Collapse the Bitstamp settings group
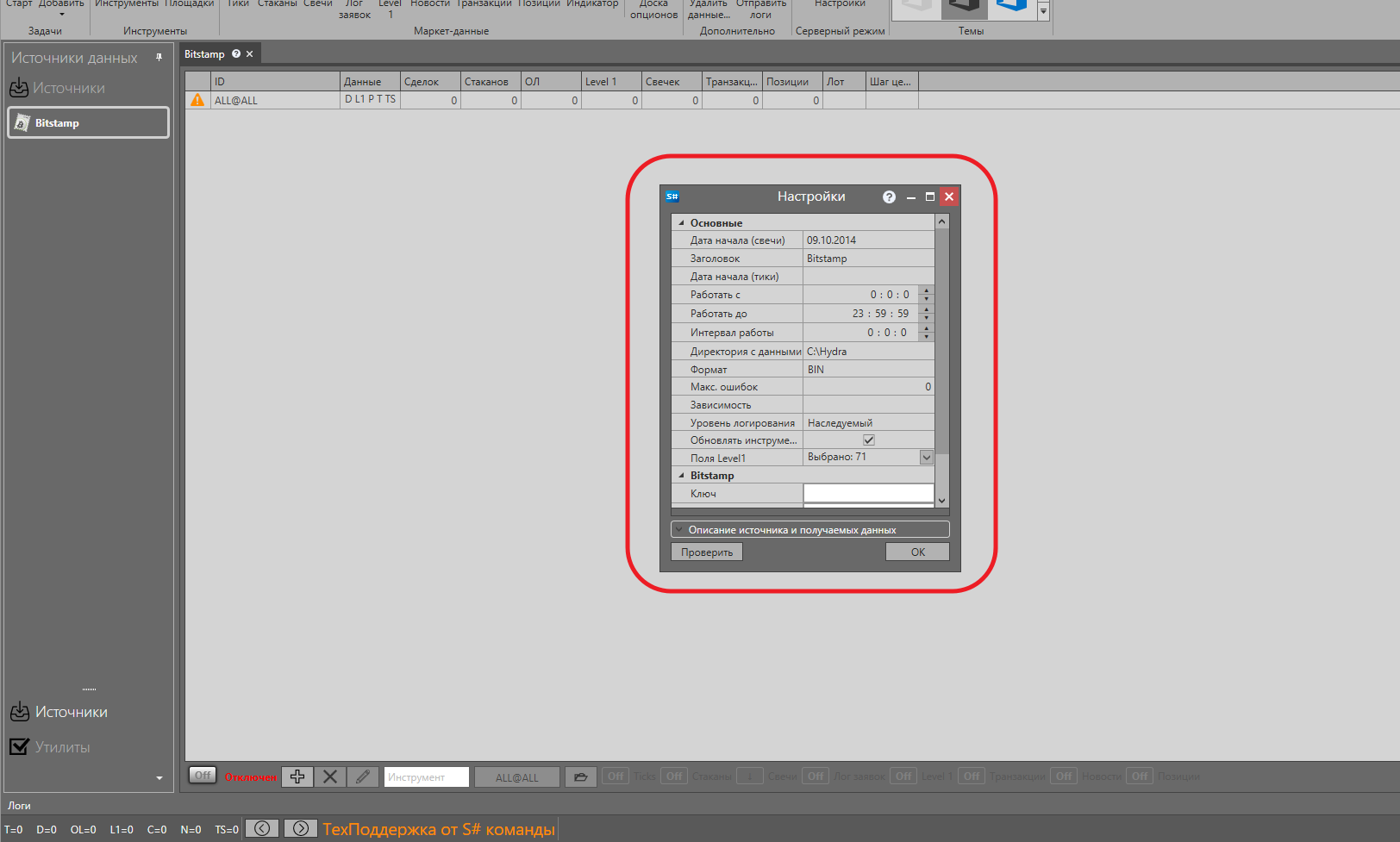The image size is (1400, 842). click(x=681, y=476)
